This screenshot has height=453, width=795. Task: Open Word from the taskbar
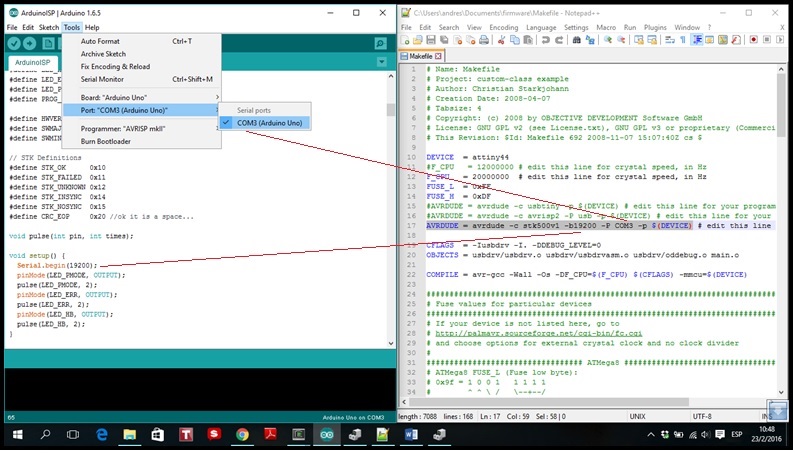coord(411,435)
